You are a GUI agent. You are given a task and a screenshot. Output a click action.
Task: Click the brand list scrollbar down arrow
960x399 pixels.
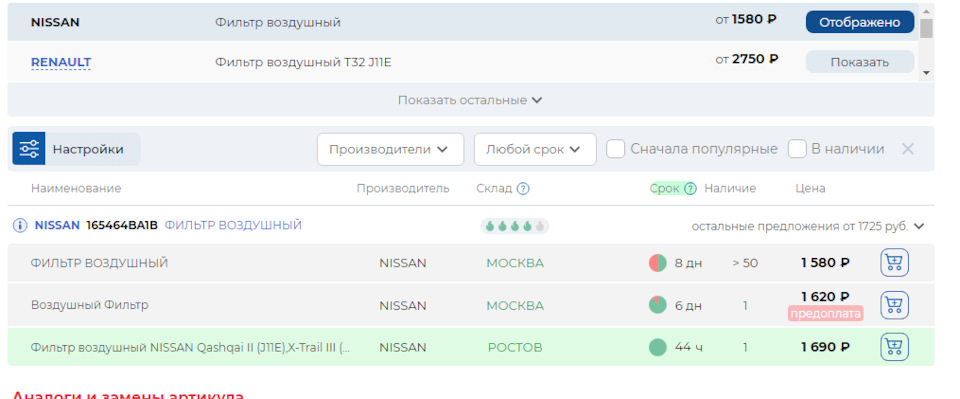(926, 73)
